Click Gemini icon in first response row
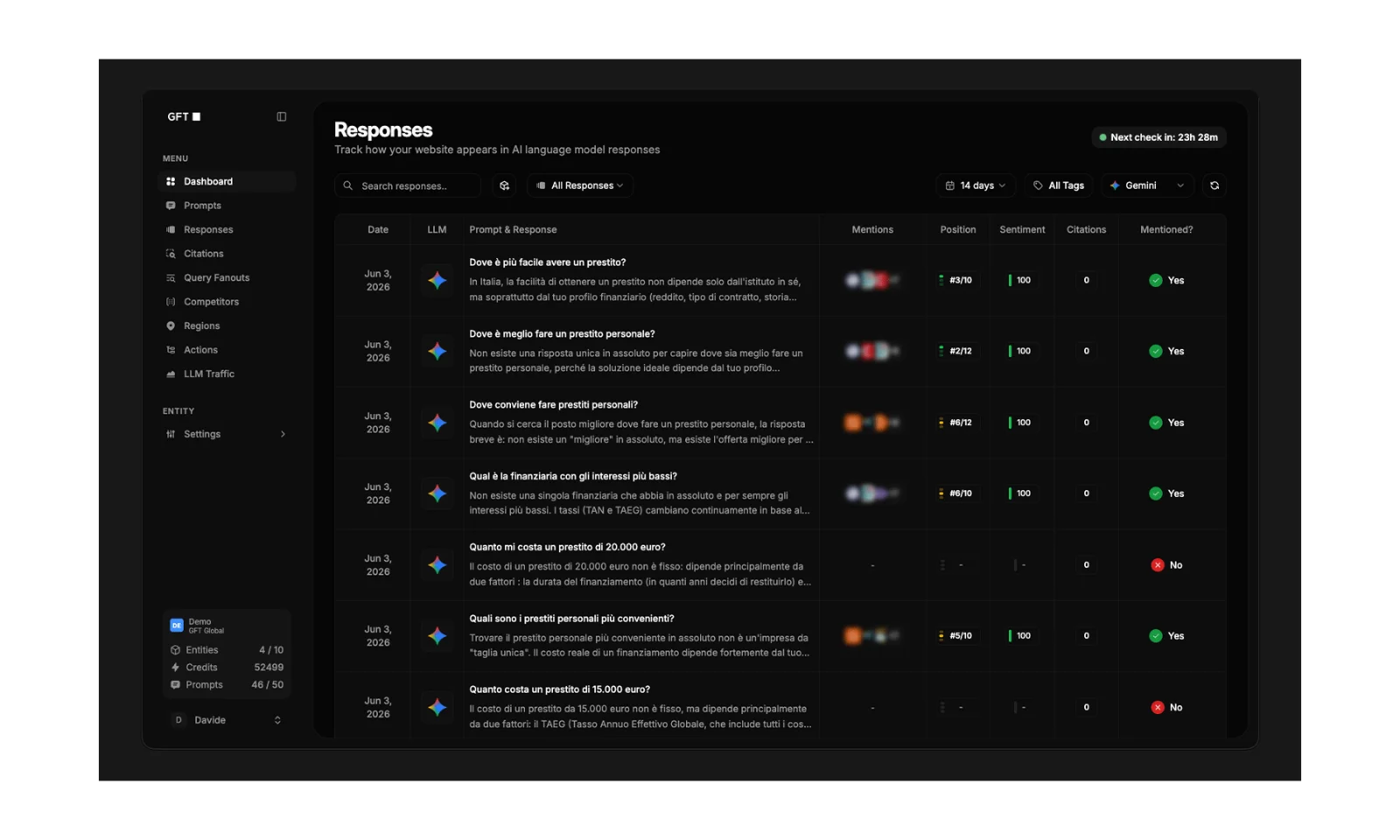Image resolution: width=1400 pixels, height=840 pixels. (x=437, y=280)
